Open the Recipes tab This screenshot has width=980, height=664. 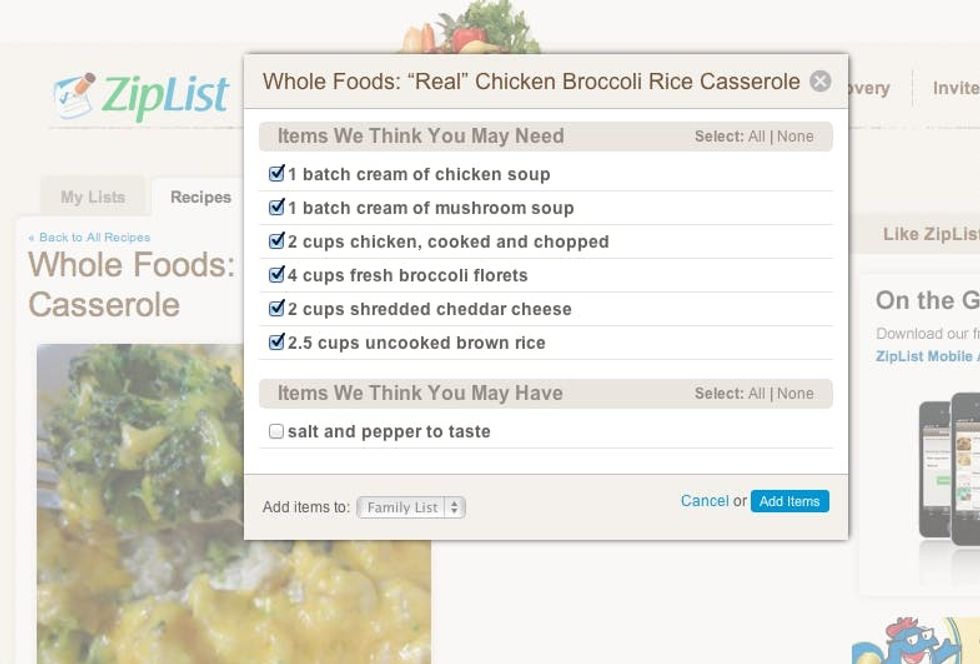[x=200, y=197]
